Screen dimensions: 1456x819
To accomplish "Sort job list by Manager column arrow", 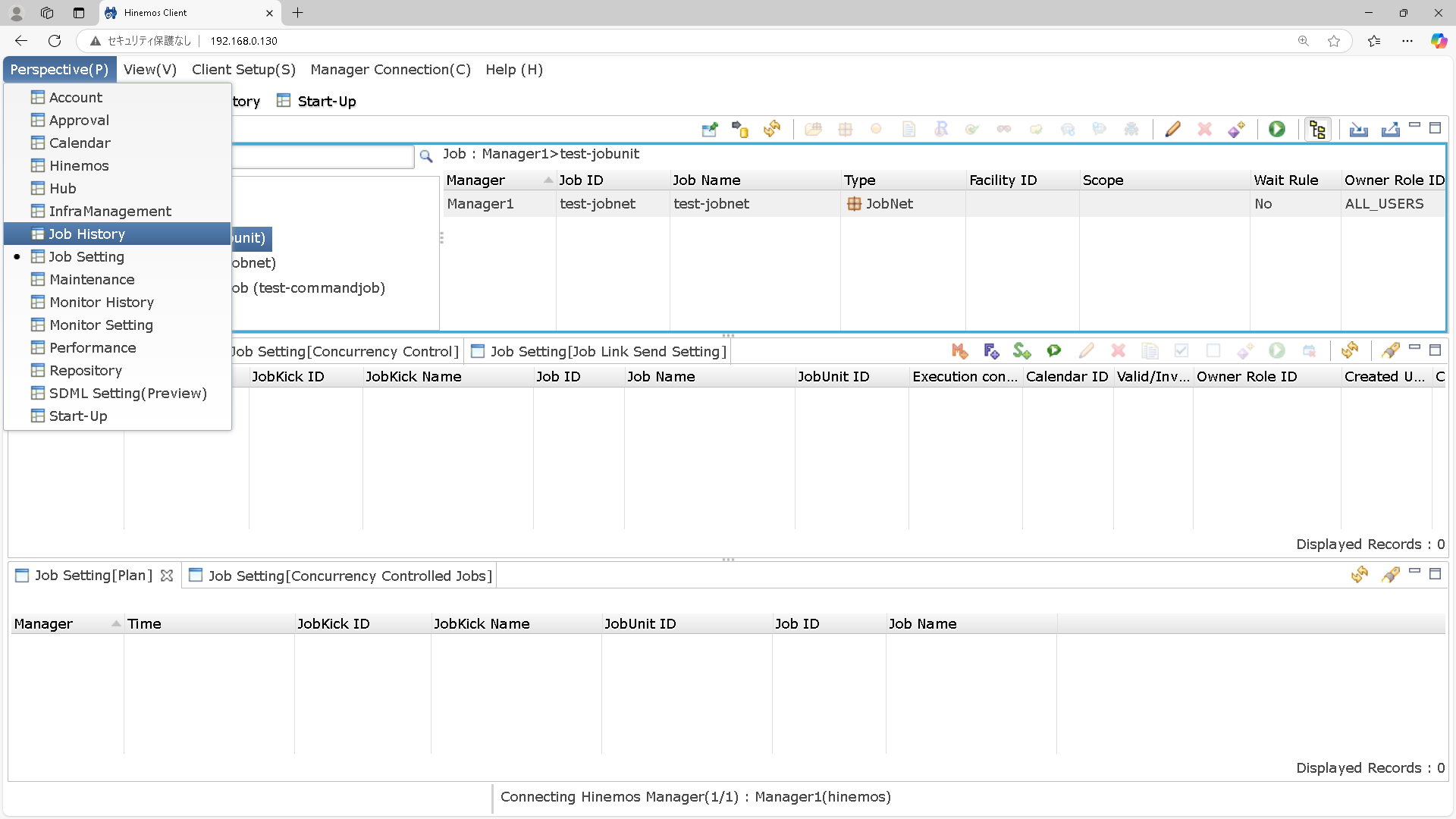I will 548,180.
